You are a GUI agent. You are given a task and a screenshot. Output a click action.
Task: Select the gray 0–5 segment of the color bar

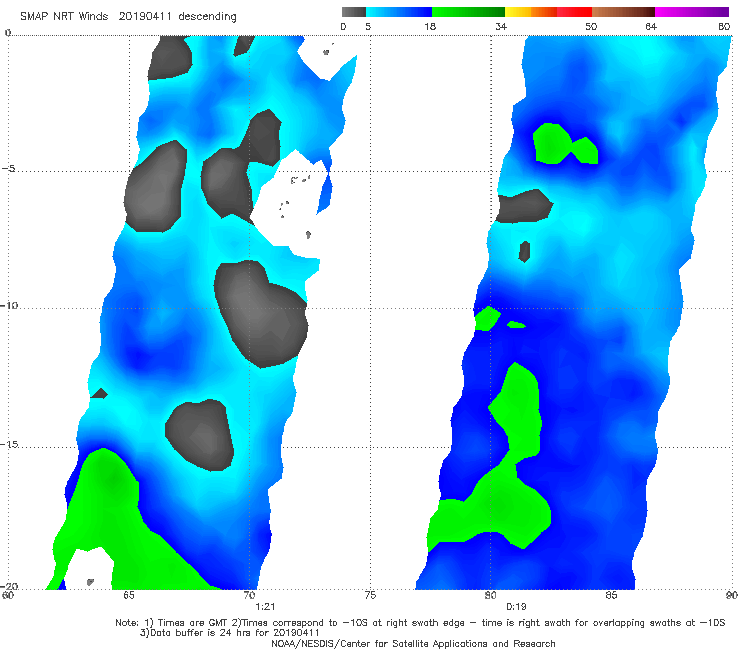pyautogui.click(x=353, y=12)
